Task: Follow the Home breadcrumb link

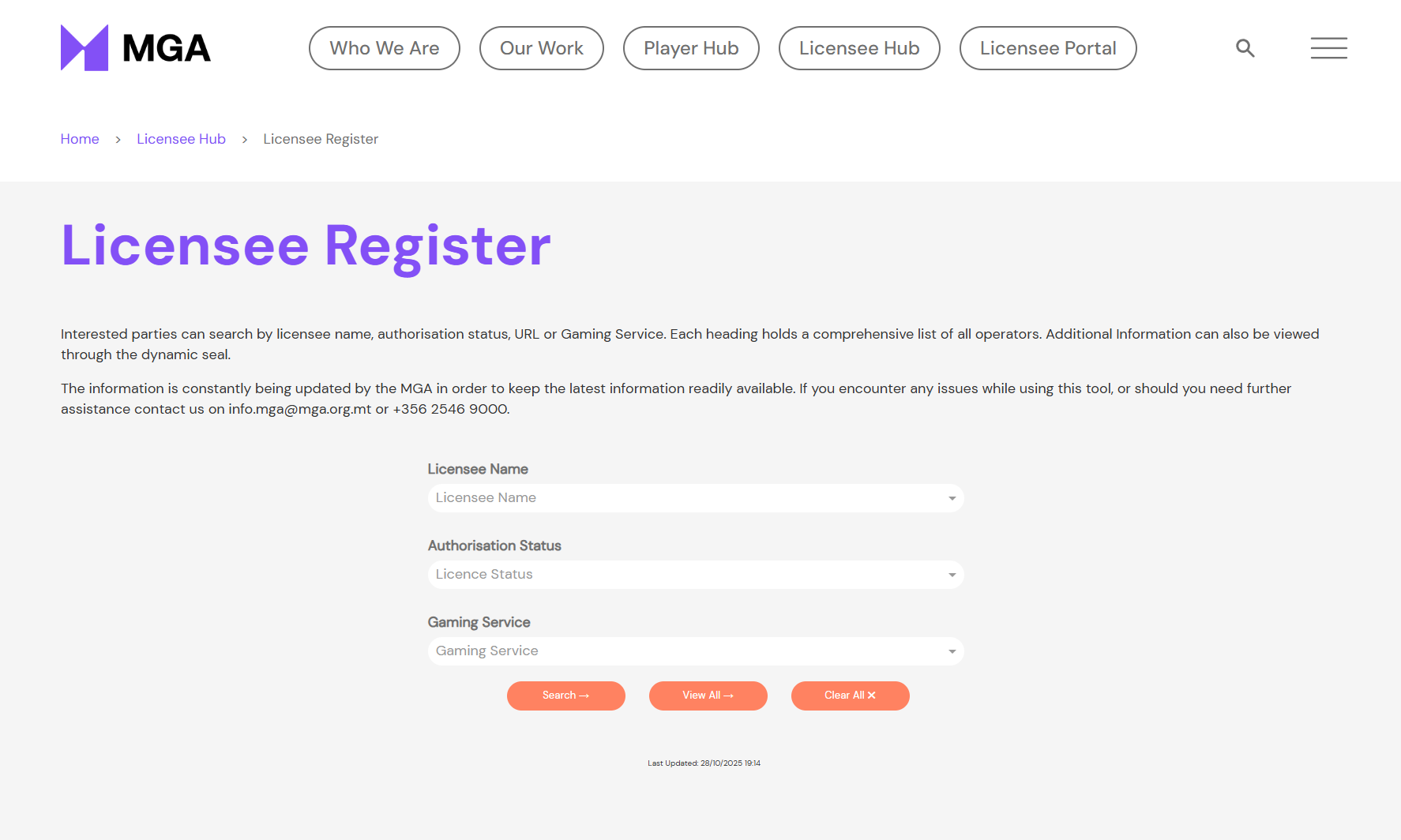Action: pyautogui.click(x=80, y=139)
